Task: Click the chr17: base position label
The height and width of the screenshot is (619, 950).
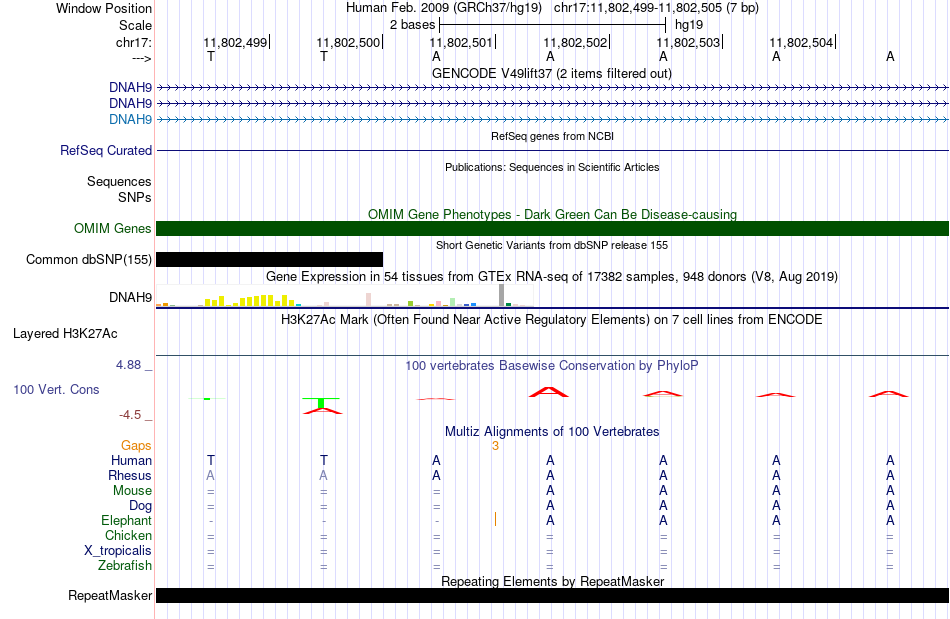Action: [134, 42]
